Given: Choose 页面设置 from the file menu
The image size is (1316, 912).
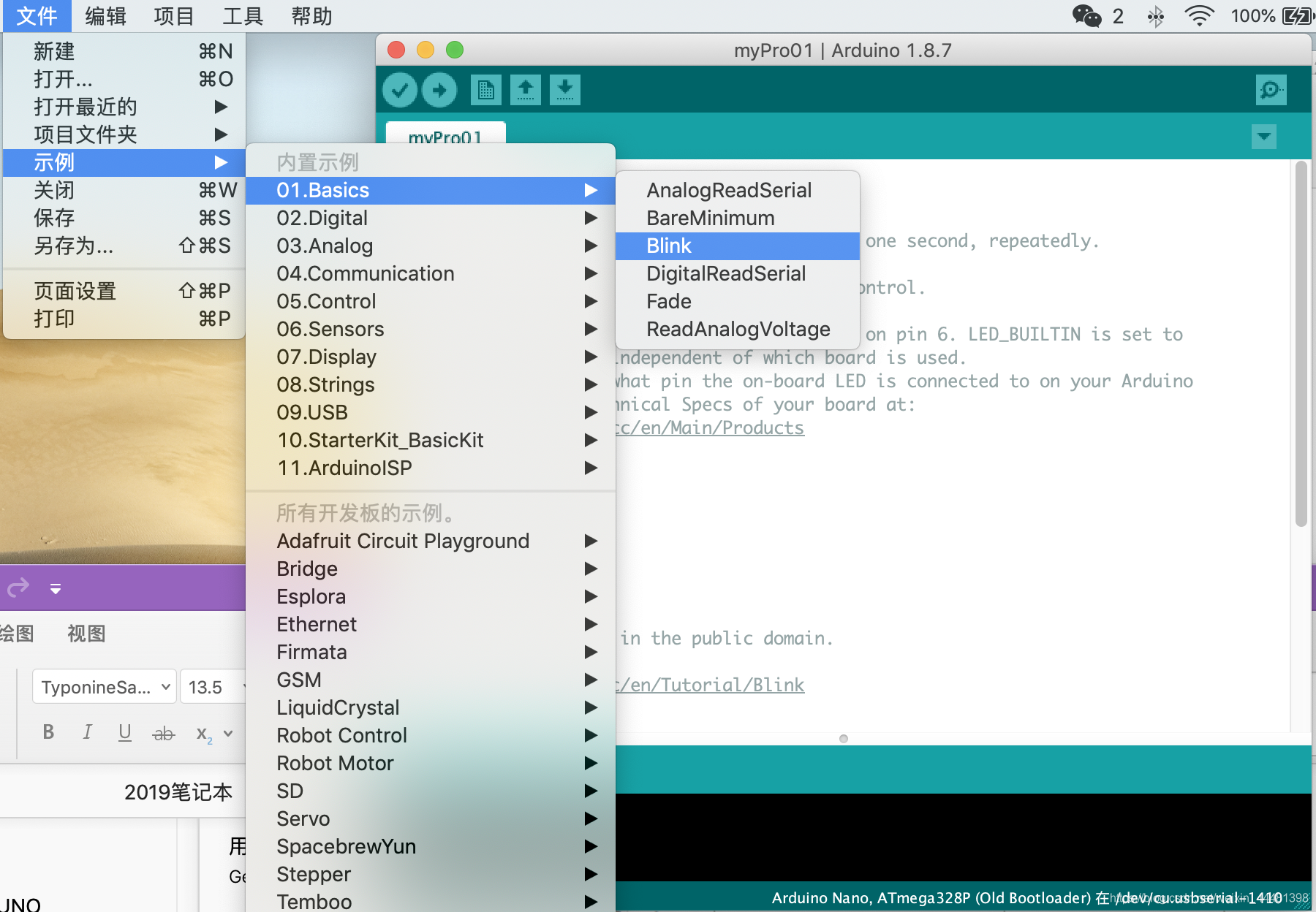Looking at the screenshot, I should pos(124,291).
